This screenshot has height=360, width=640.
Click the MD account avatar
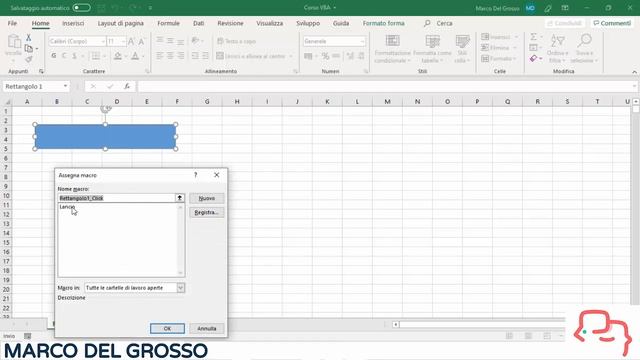click(x=530, y=8)
